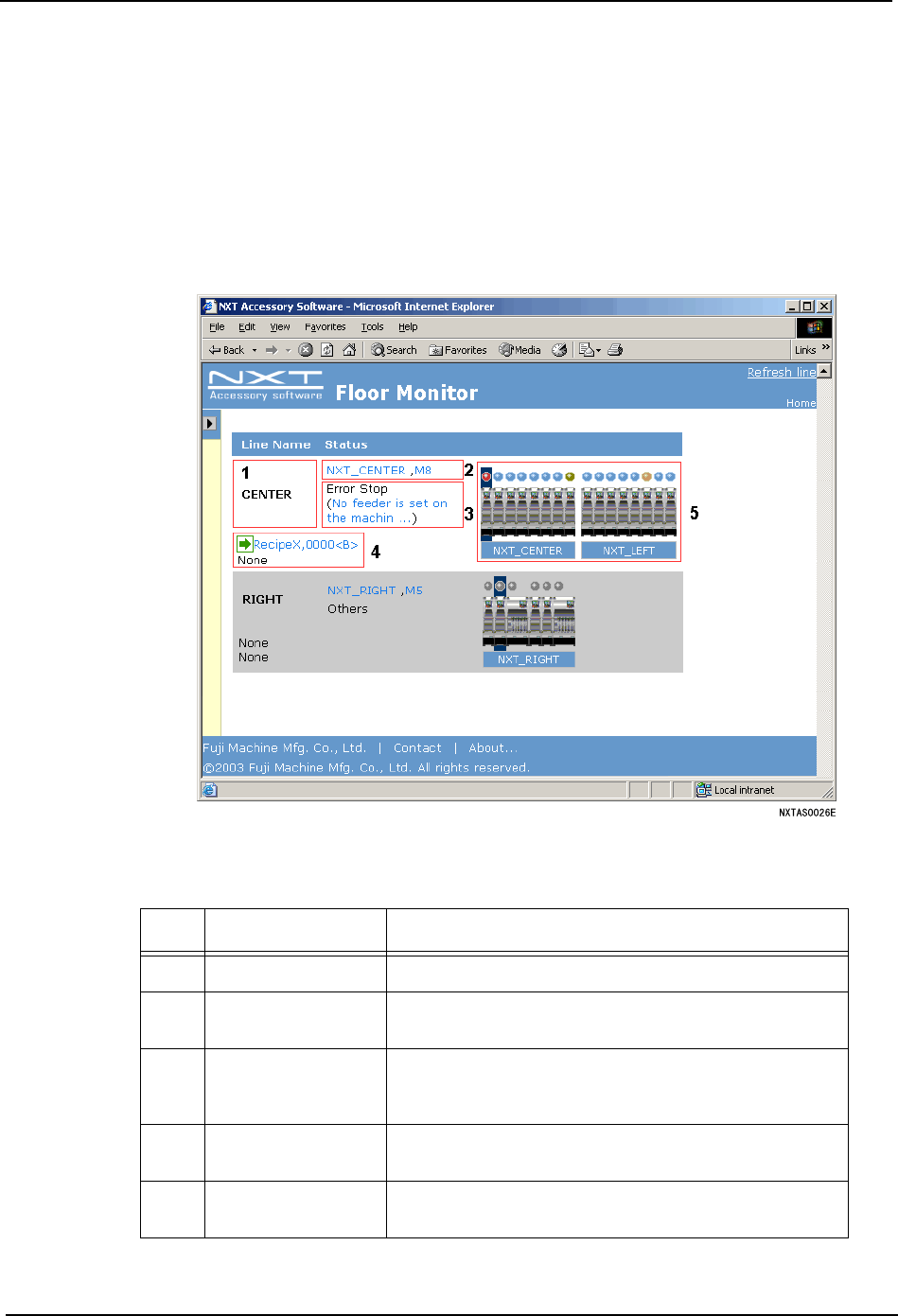Click the IE page icon in status bar
The image size is (898, 1316).
[x=210, y=790]
